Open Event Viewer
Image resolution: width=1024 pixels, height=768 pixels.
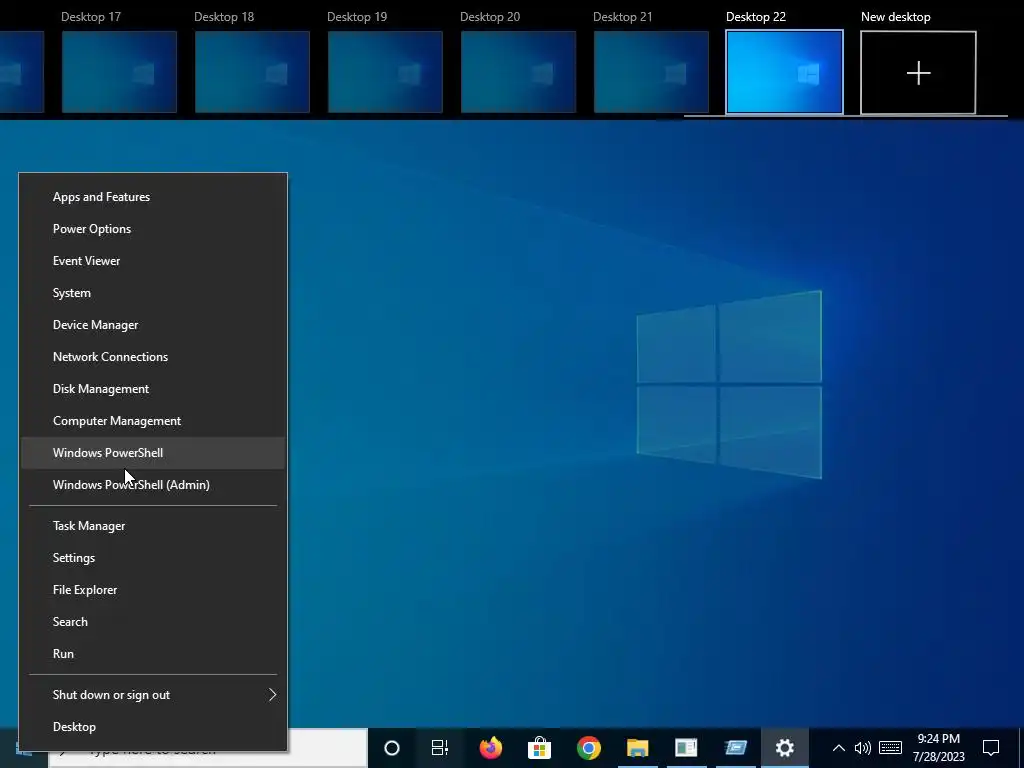tap(153, 261)
